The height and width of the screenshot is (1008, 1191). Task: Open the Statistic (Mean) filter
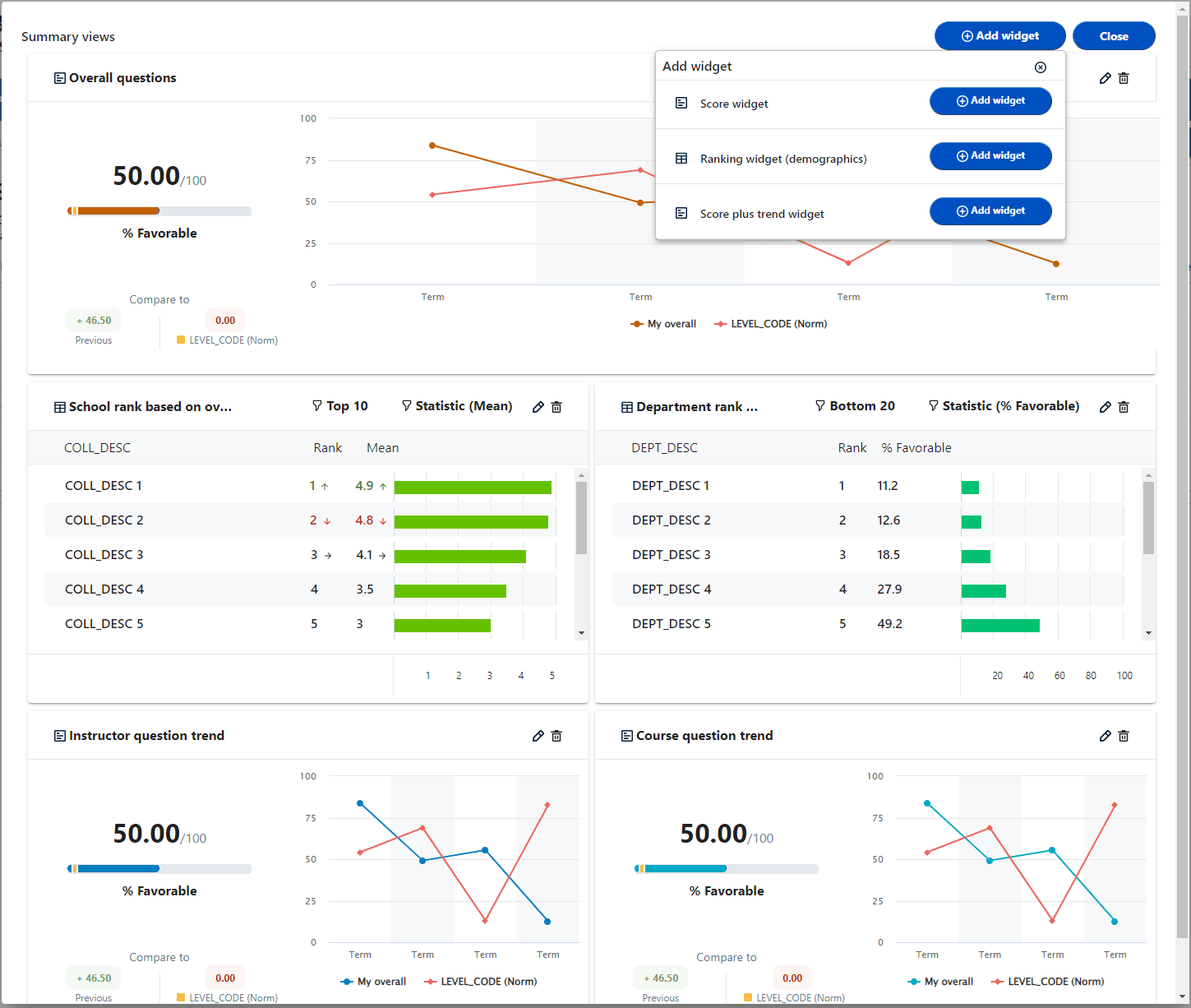click(457, 406)
